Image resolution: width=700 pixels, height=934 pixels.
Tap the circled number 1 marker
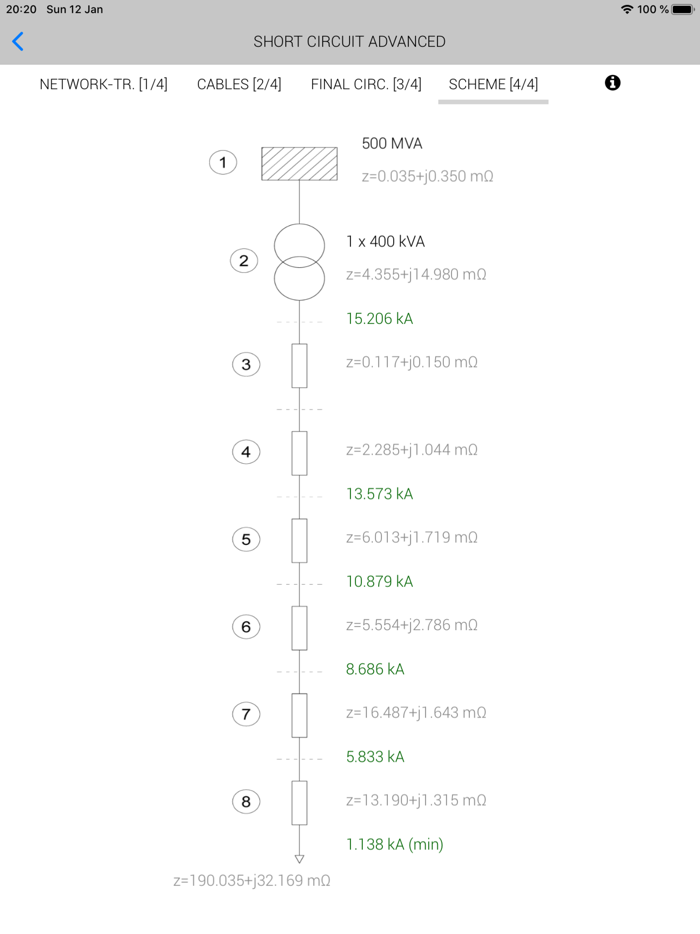tap(223, 162)
